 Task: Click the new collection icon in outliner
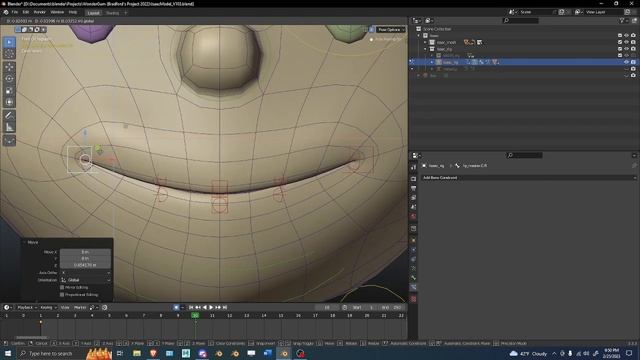(634, 20)
